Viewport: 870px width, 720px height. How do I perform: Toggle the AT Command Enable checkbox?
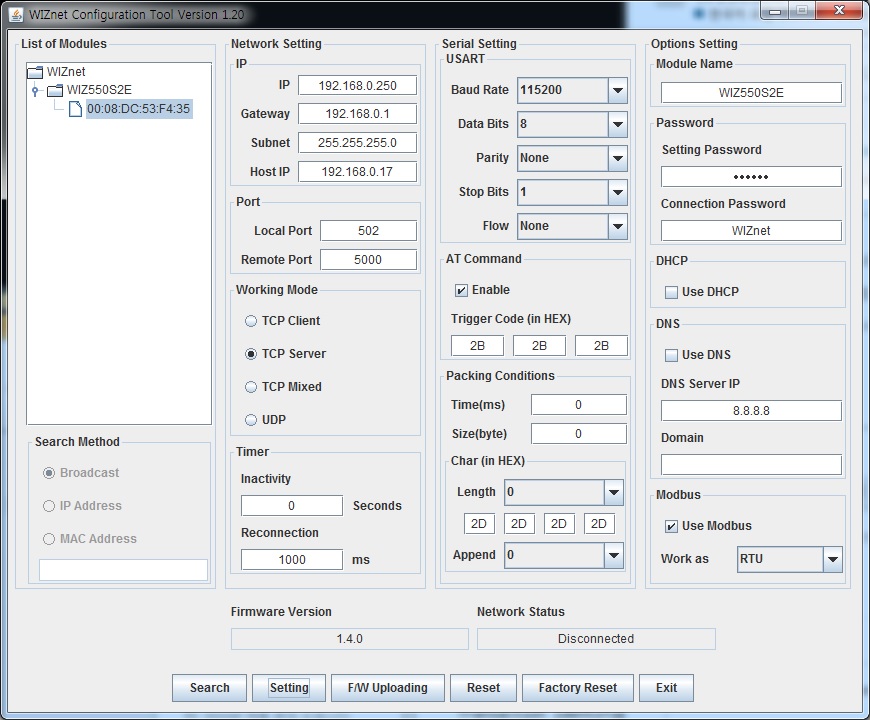coord(461,290)
